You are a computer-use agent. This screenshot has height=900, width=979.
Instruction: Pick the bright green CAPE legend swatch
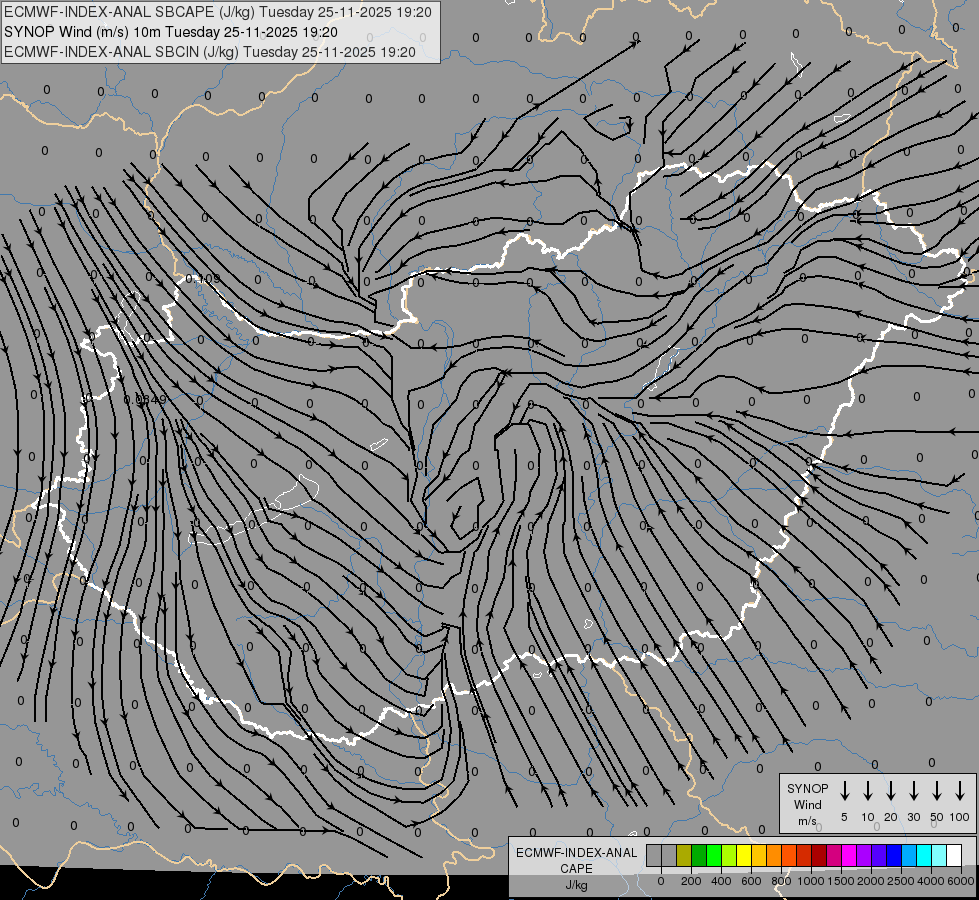pyautogui.click(x=714, y=855)
